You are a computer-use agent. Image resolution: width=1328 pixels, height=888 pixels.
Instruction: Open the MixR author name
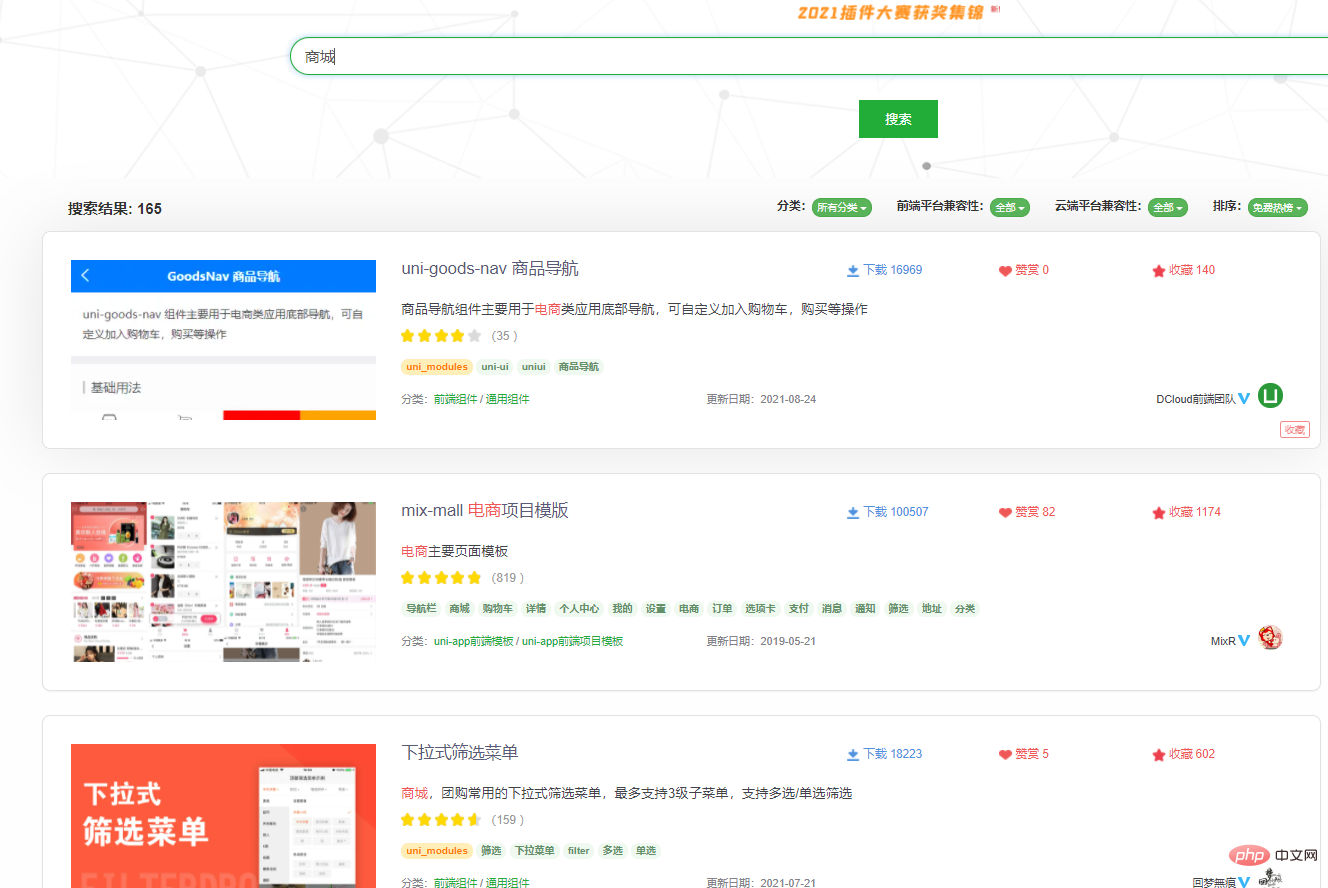click(1223, 641)
